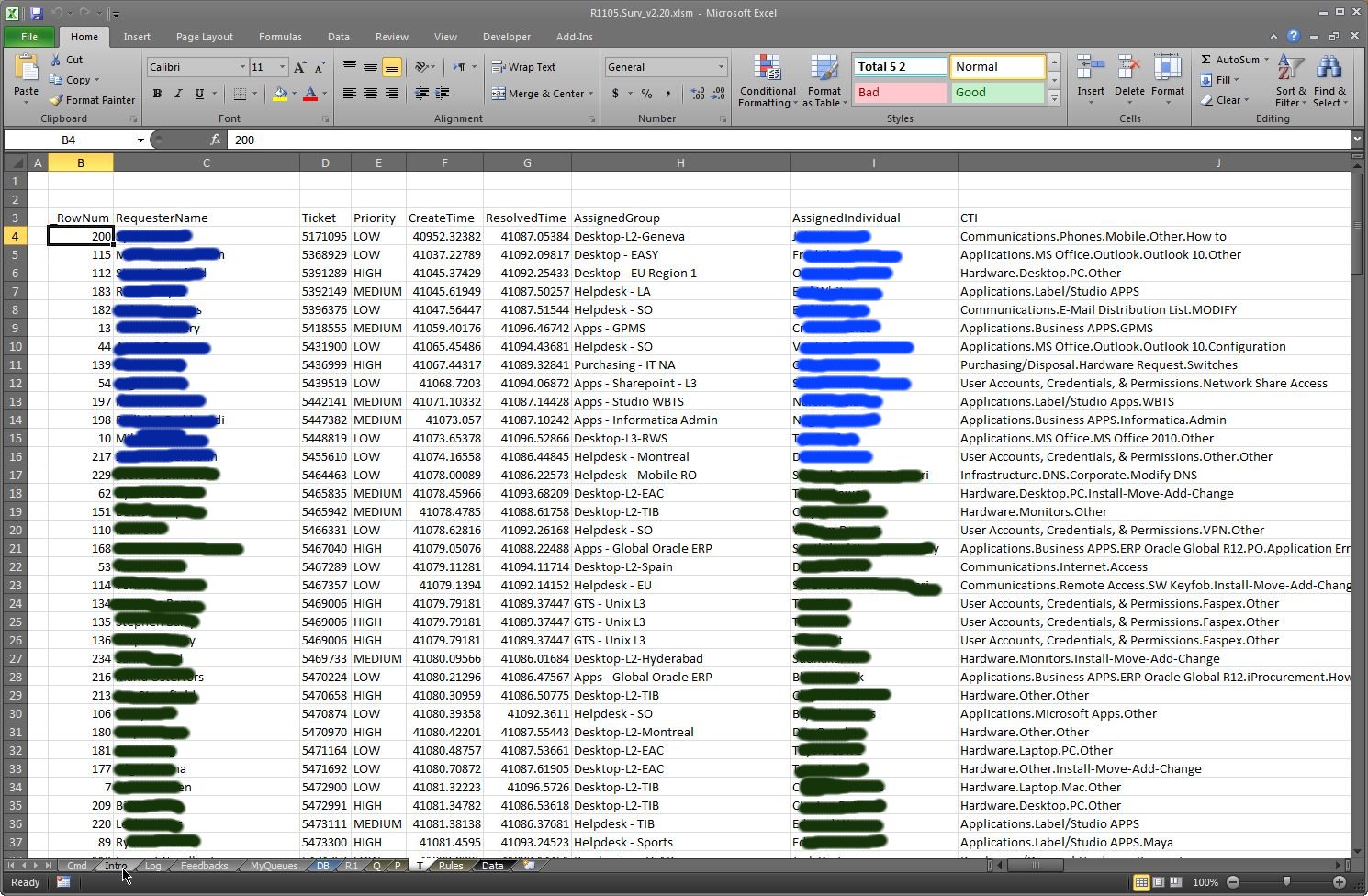Expand the cell Styles gallery
1368x896 pixels.
coord(1054,98)
